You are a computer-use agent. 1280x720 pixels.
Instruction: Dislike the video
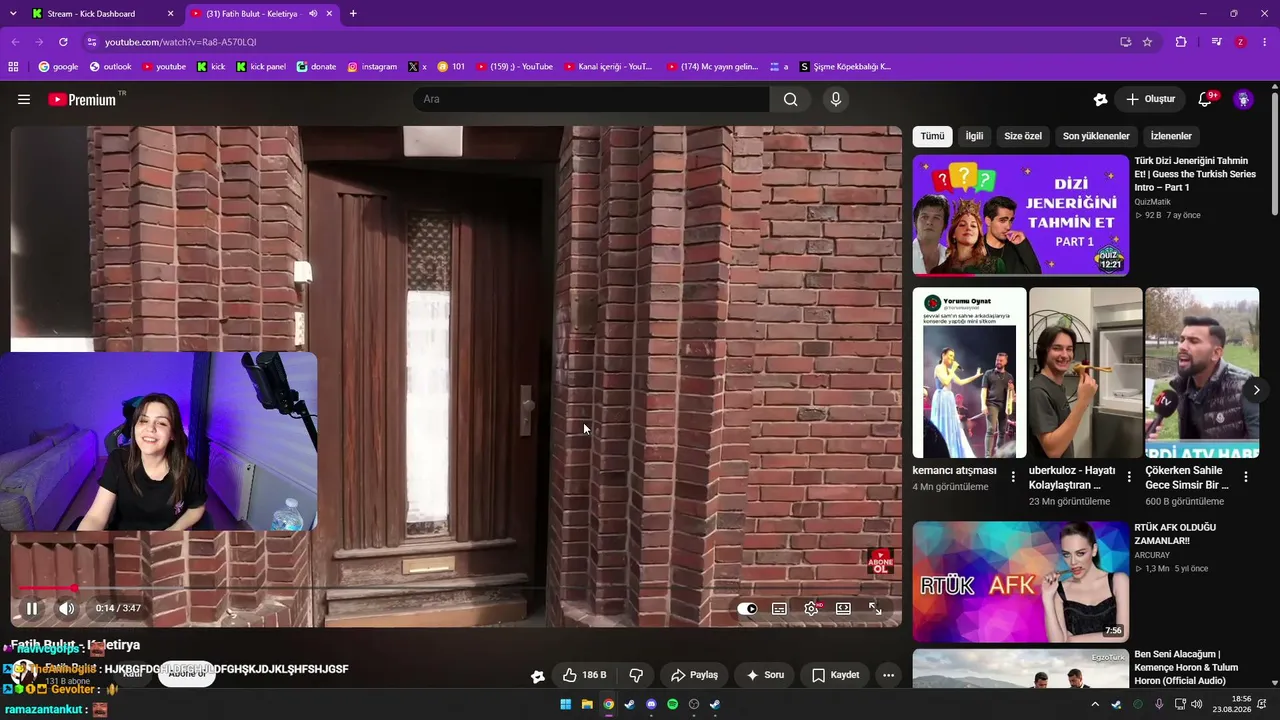635,675
